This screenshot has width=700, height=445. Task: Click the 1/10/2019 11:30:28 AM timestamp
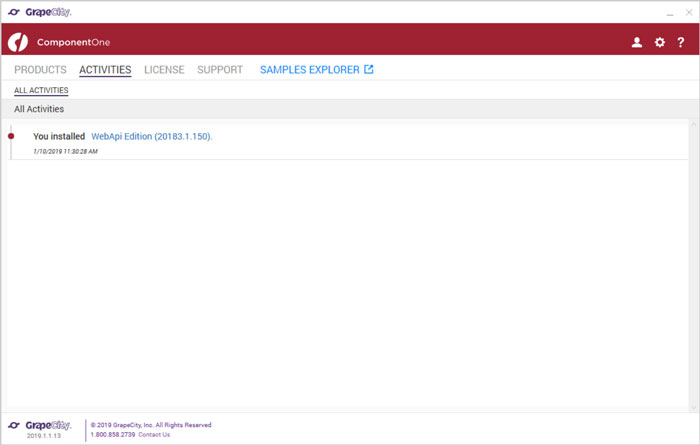65,151
